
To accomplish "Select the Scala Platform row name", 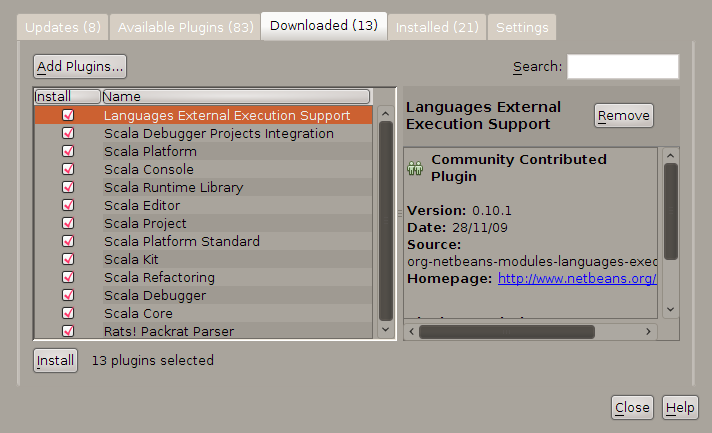I will click(x=150, y=151).
